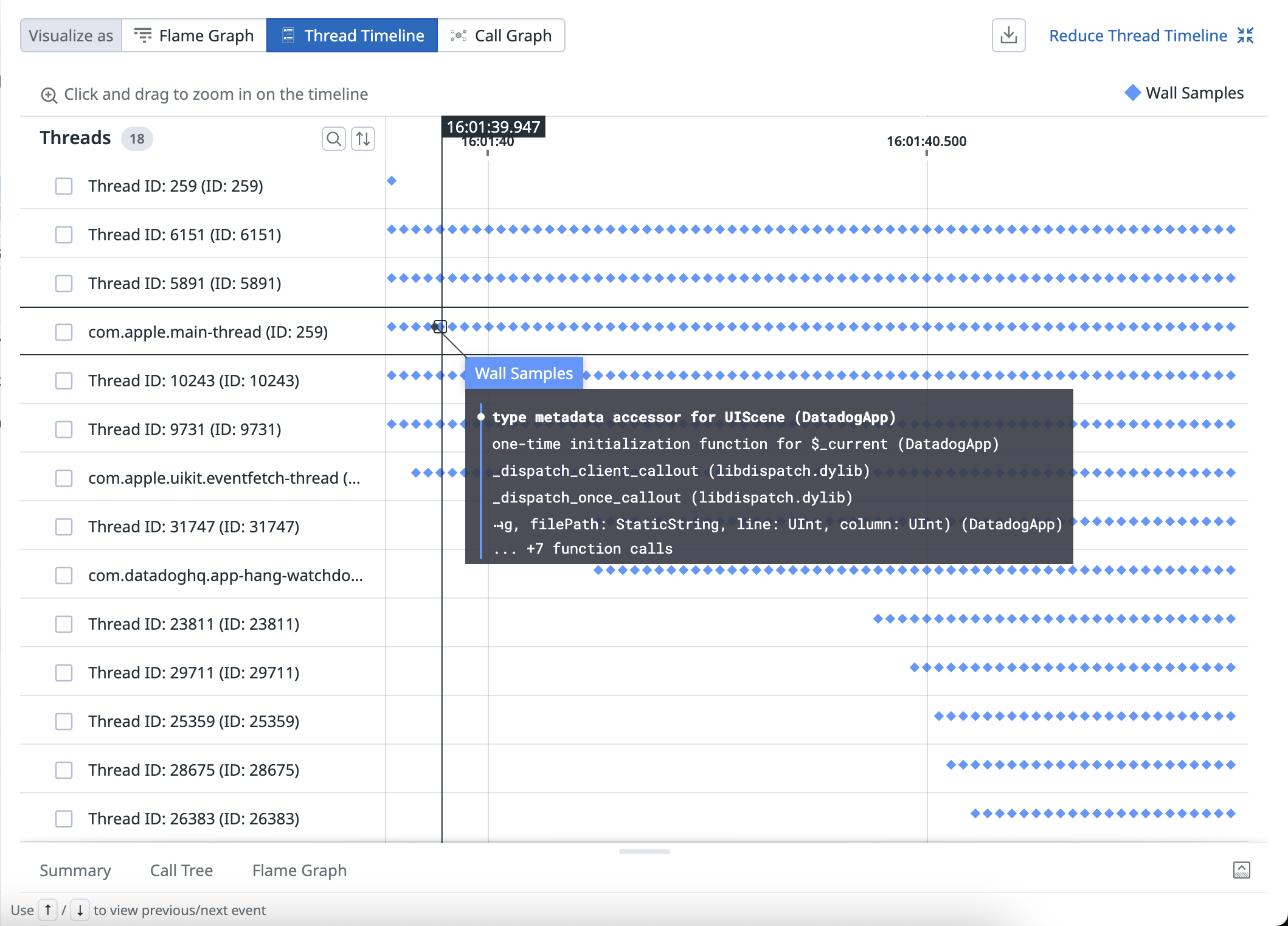
Task: Open the Call Tree bottom tab
Action: pos(181,870)
